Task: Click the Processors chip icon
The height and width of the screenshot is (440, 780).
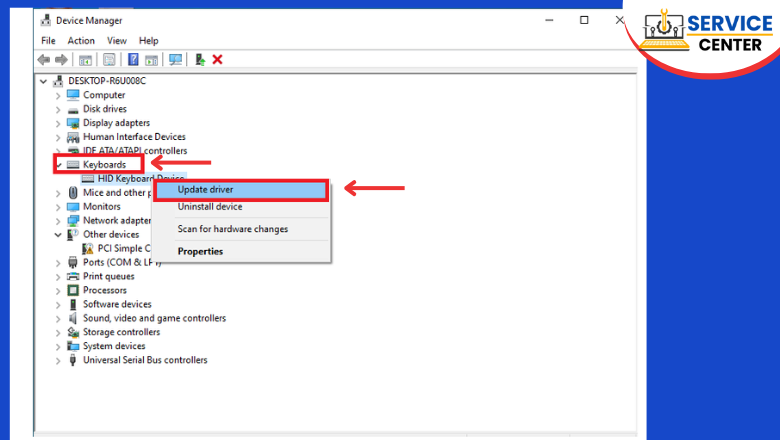Action: coord(73,290)
